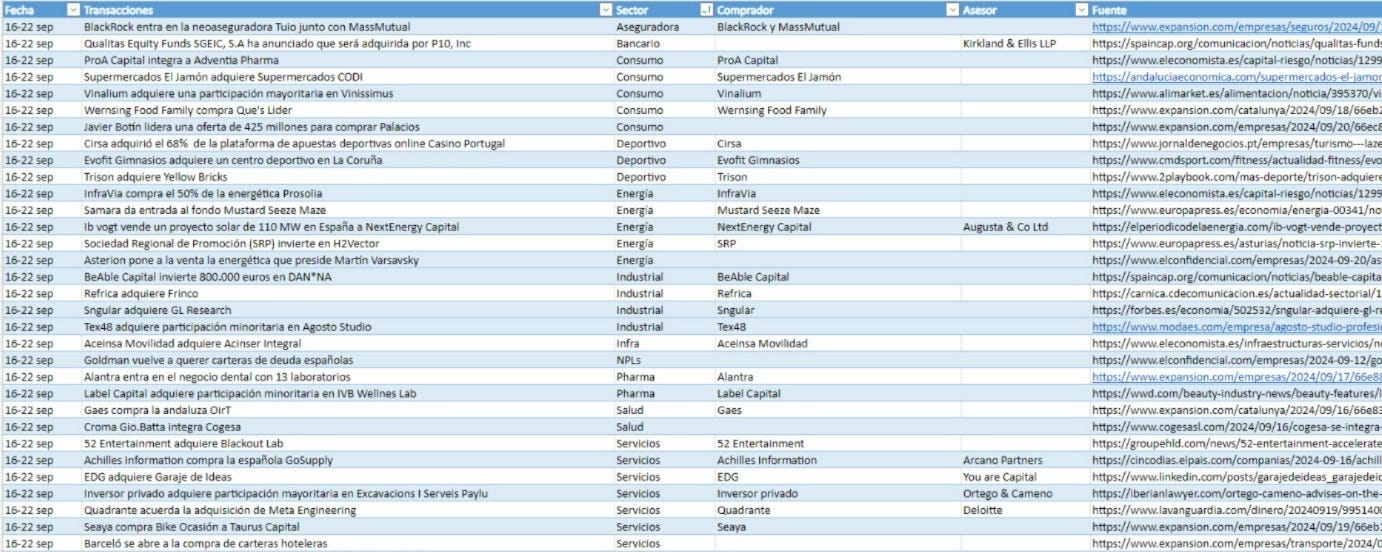This screenshot has width=1382, height=552.
Task: Select 'Goldman vuelve a querer carteras' cell
Action: [347, 360]
